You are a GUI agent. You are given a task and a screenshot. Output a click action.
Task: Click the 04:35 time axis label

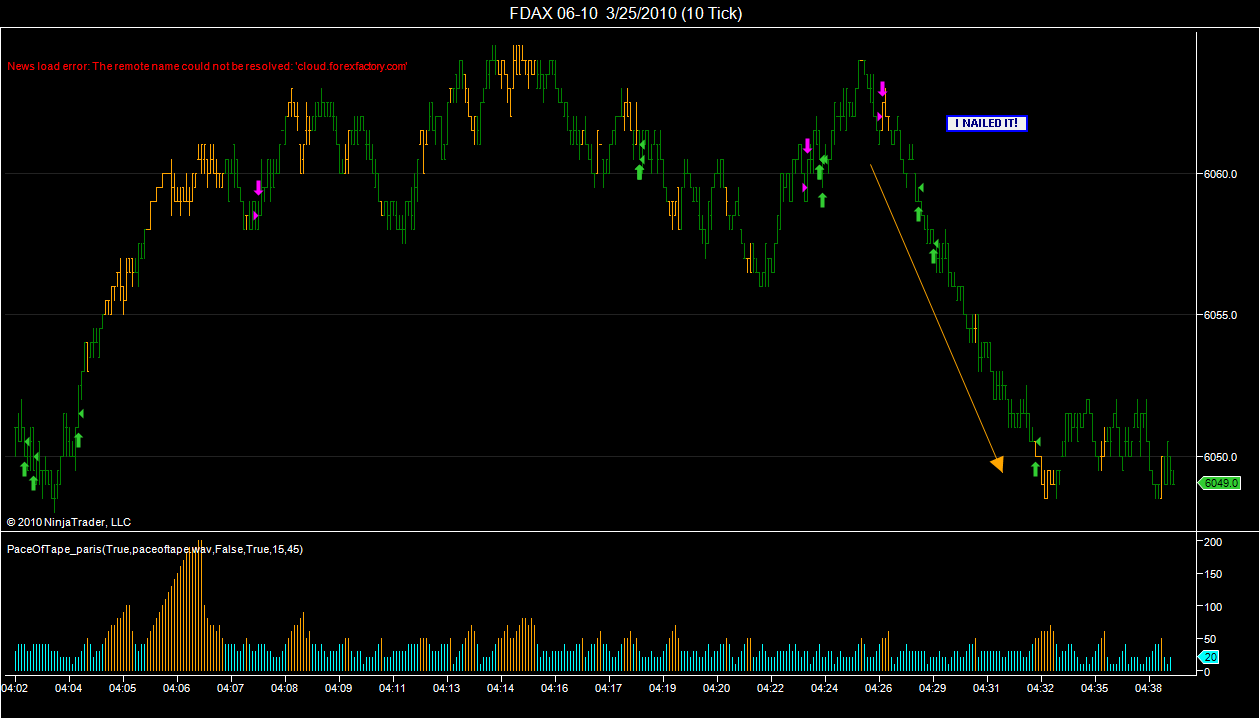[x=1095, y=688]
